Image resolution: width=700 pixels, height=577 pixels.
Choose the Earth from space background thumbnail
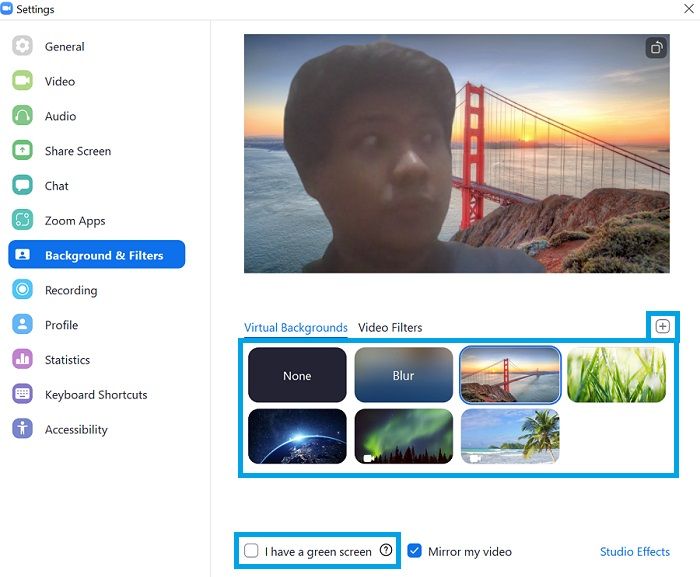tap(297, 436)
